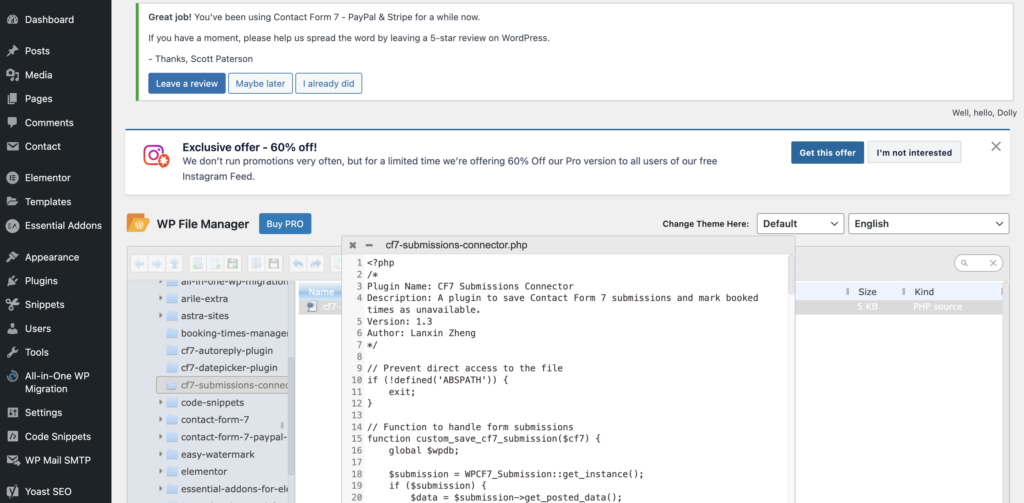Click the open file toolbar icon

[x=257, y=263]
